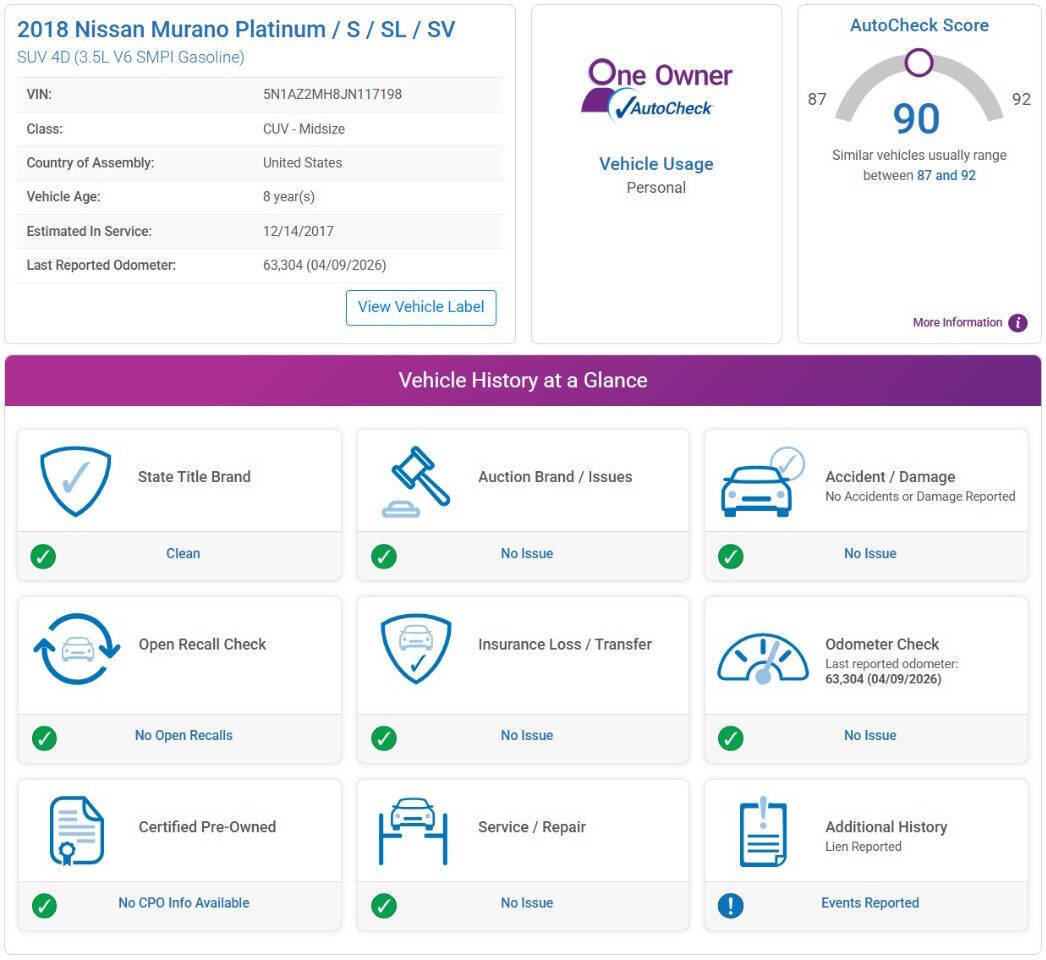Click the Certified Pre-Owned certificate icon
Image resolution: width=1046 pixels, height=960 pixels.
tap(76, 831)
